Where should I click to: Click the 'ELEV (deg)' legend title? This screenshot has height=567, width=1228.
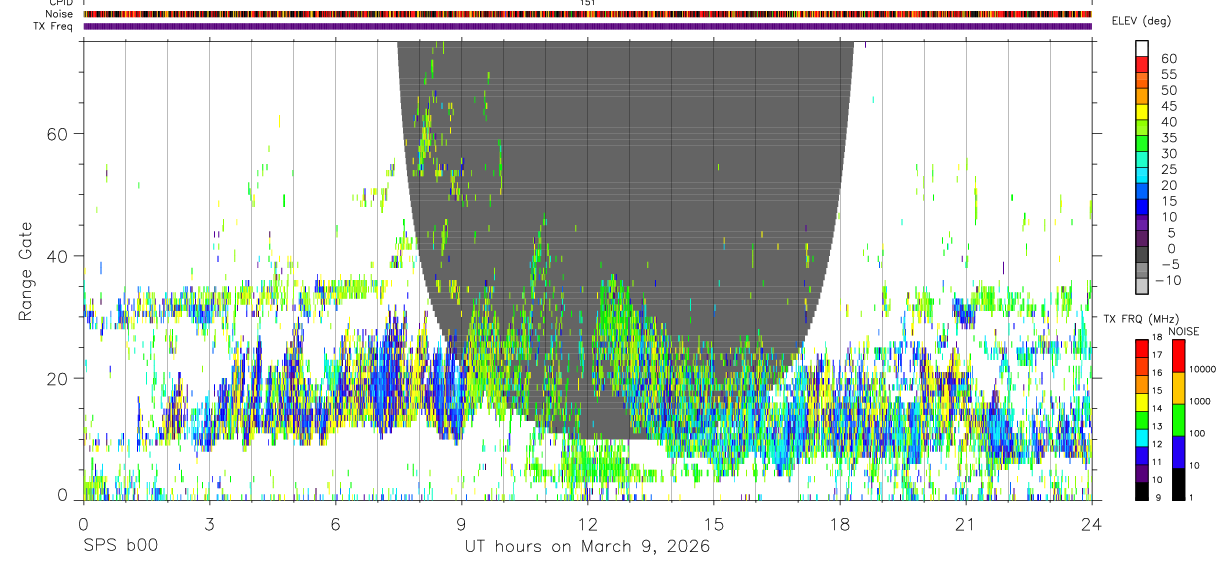[x=1141, y=21]
